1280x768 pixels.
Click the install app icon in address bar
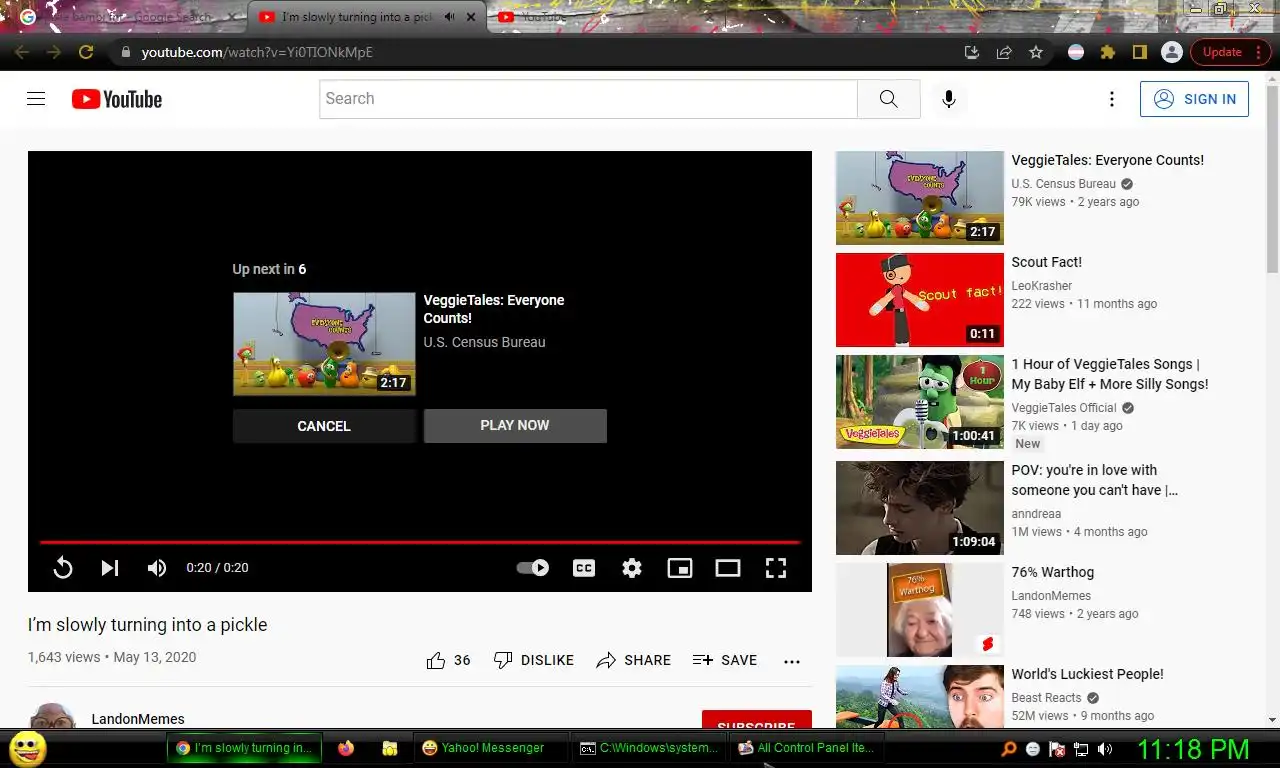coord(971,52)
